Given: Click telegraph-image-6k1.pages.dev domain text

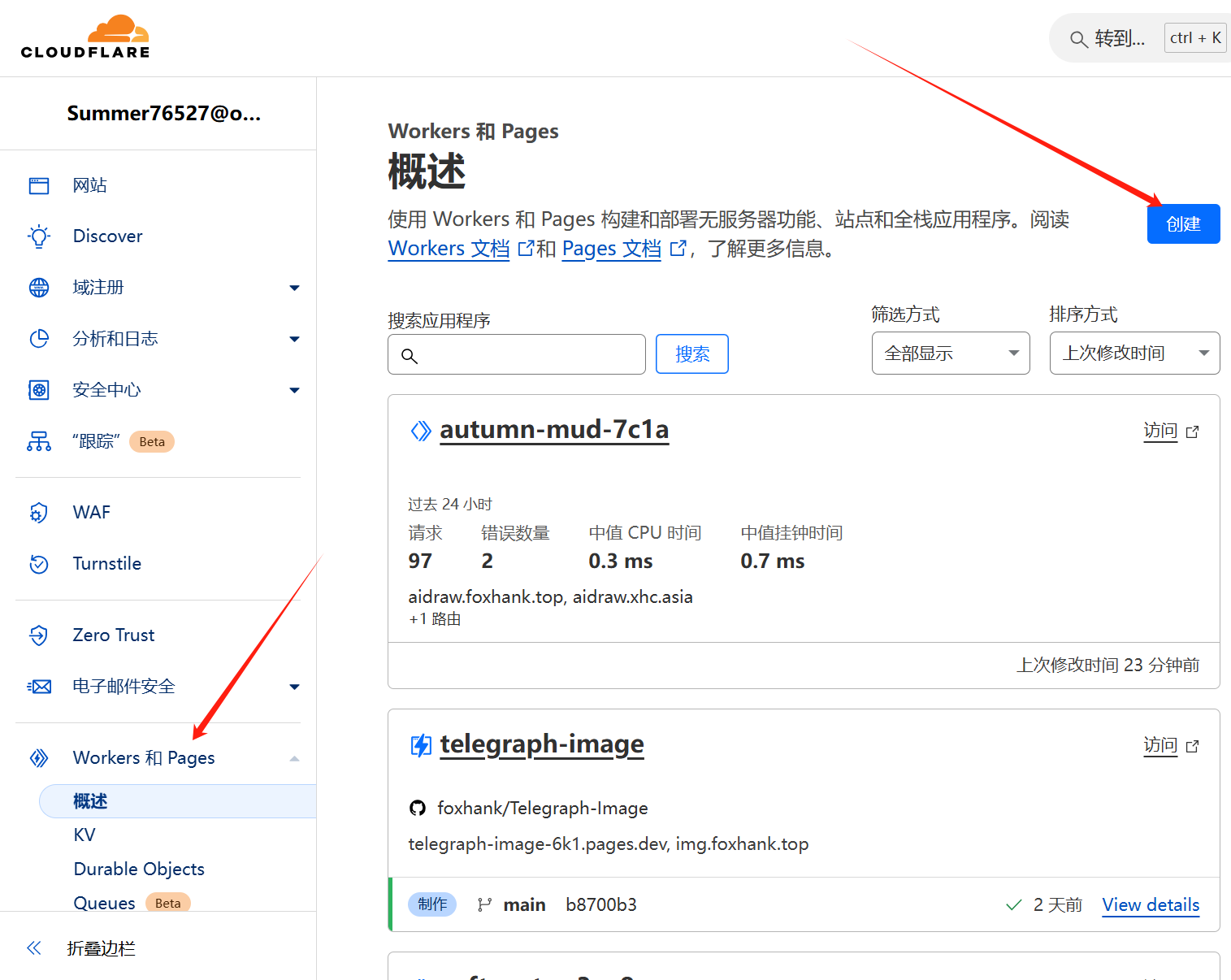Looking at the screenshot, I should (x=538, y=843).
